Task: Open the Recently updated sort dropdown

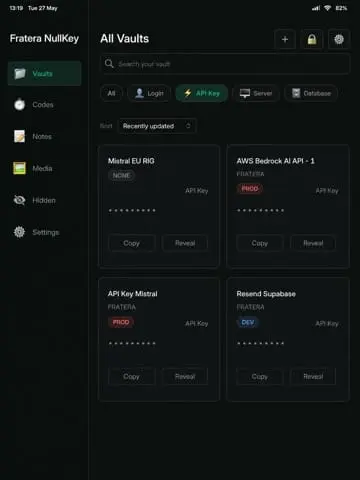Action: click(x=157, y=126)
